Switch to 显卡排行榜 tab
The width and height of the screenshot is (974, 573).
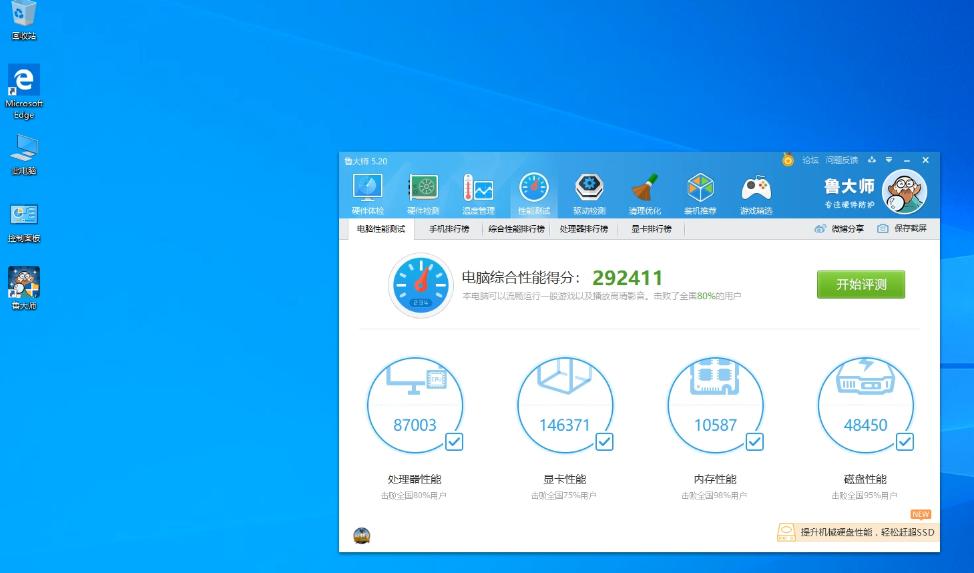click(651, 229)
